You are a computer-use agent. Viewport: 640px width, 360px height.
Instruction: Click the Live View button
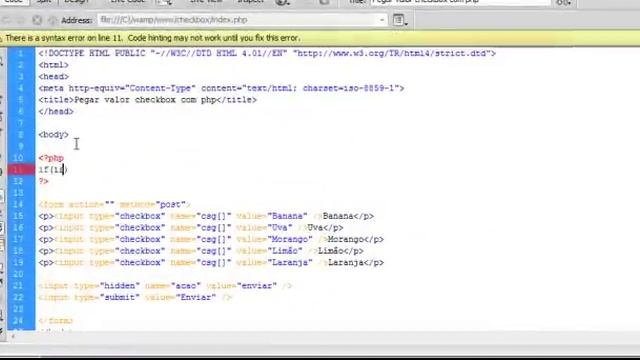click(x=206, y=2)
